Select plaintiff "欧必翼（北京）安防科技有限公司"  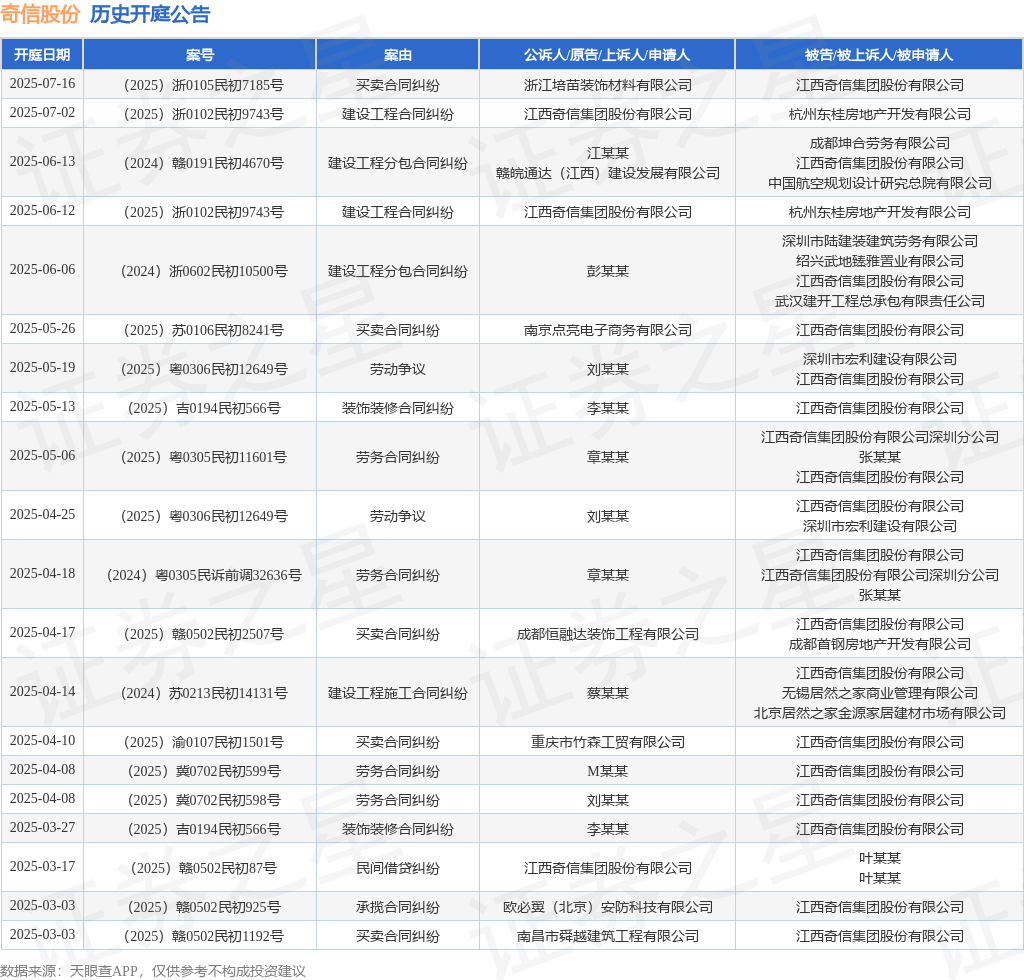click(607, 907)
